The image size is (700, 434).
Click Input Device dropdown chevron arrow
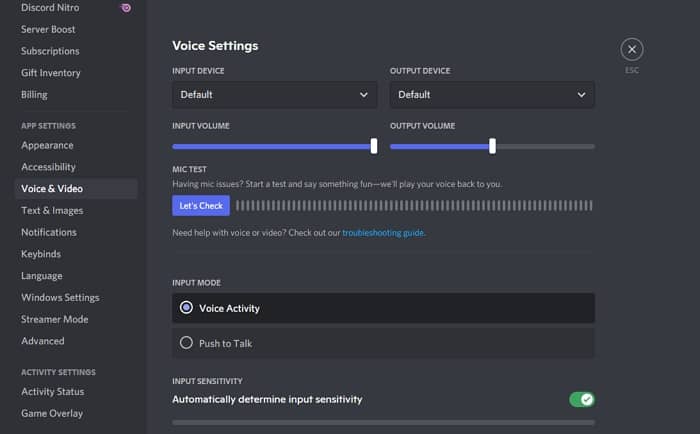364,95
